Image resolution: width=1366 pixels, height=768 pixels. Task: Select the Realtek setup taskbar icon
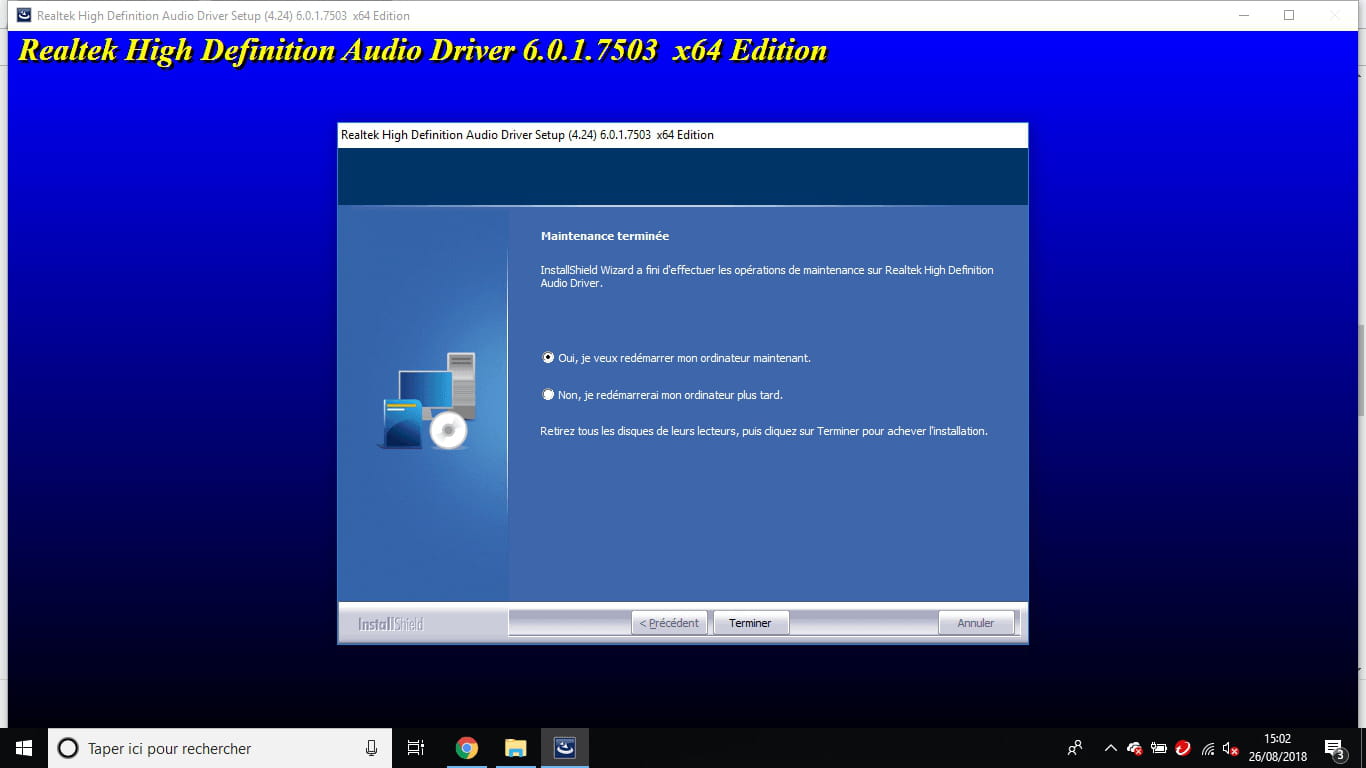[565, 748]
